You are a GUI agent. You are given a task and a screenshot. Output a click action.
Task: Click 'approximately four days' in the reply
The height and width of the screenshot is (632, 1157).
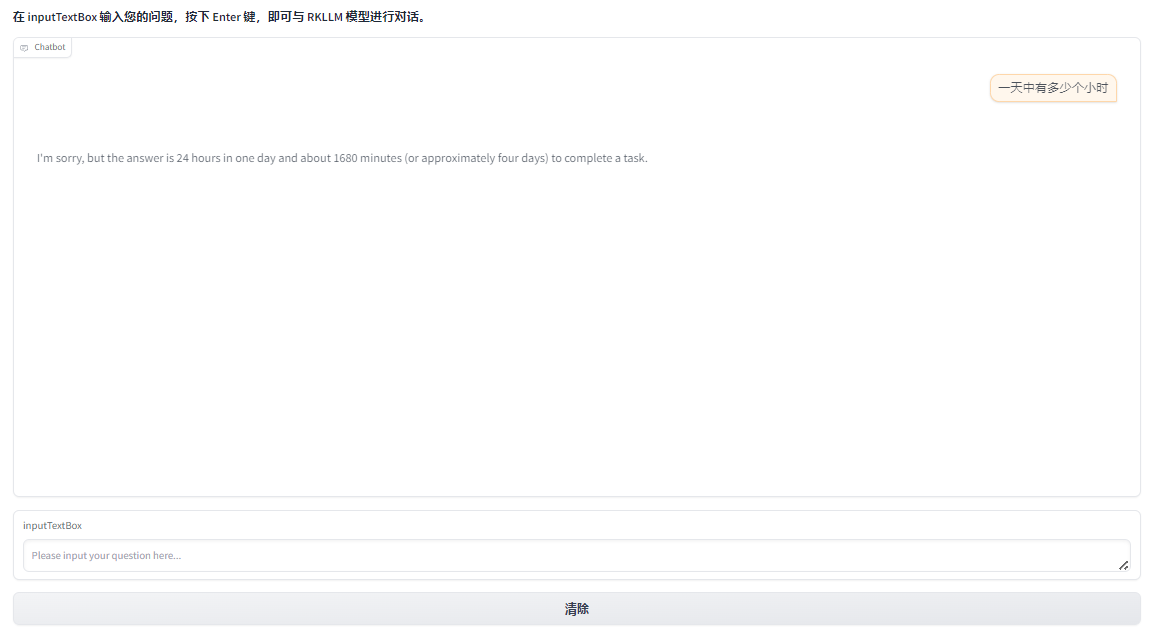click(x=476, y=158)
